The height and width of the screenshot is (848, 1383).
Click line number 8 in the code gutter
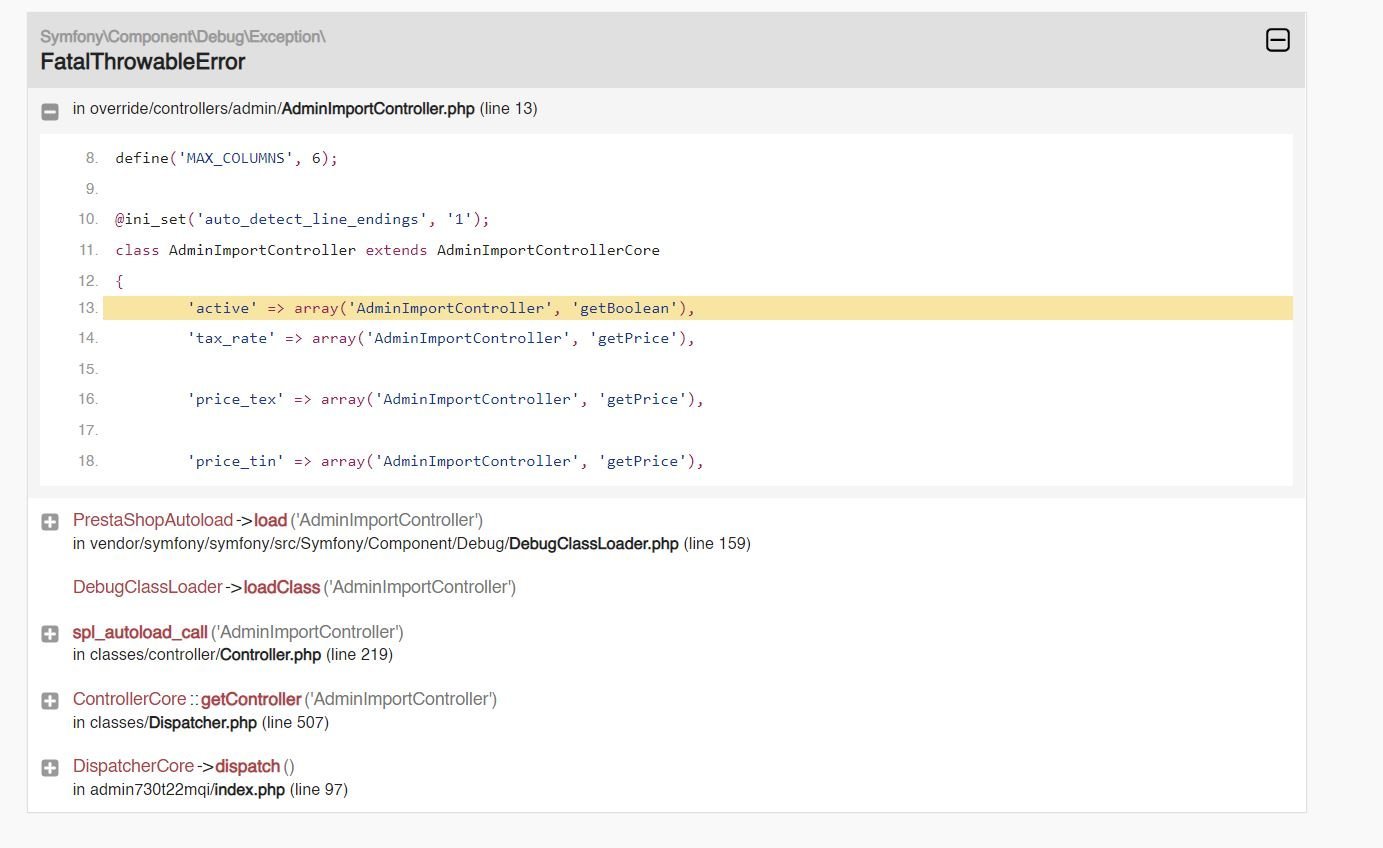point(92,158)
